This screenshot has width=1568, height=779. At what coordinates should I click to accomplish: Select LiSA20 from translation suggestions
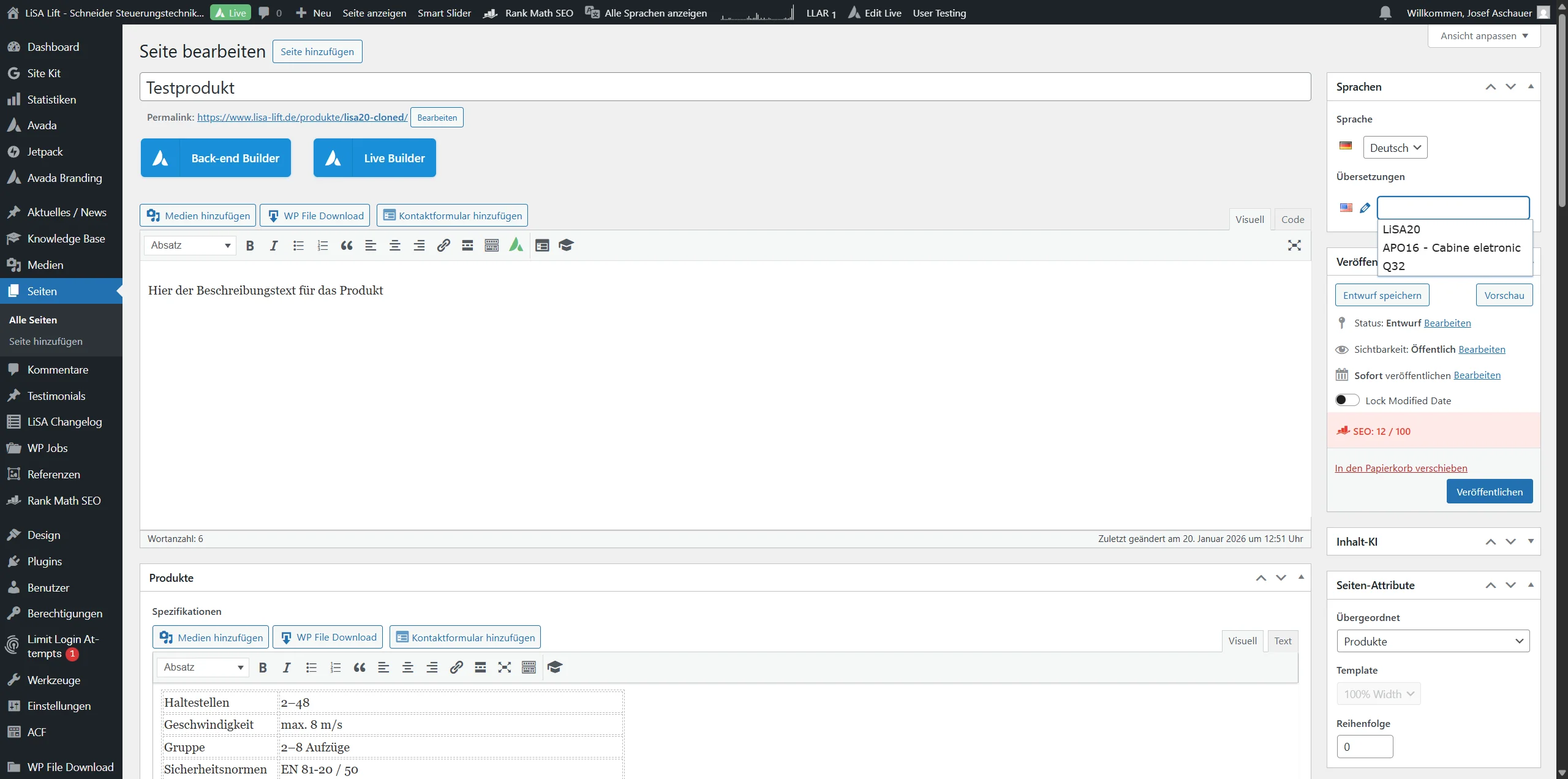(x=1401, y=230)
